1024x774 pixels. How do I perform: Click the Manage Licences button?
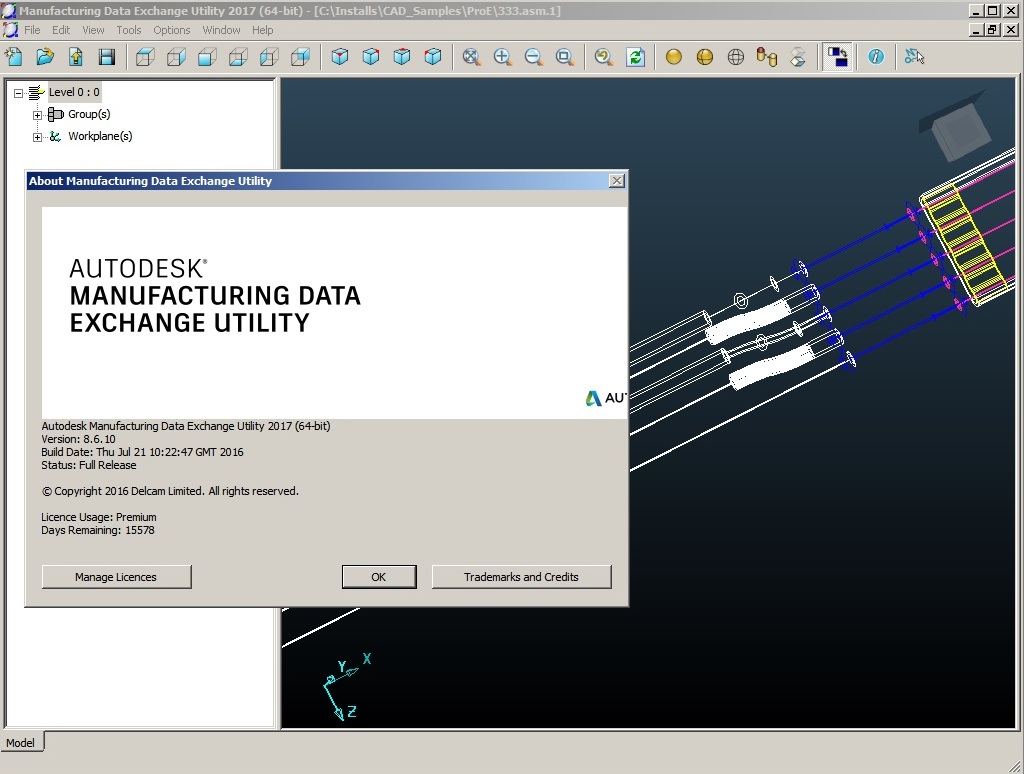click(x=116, y=577)
